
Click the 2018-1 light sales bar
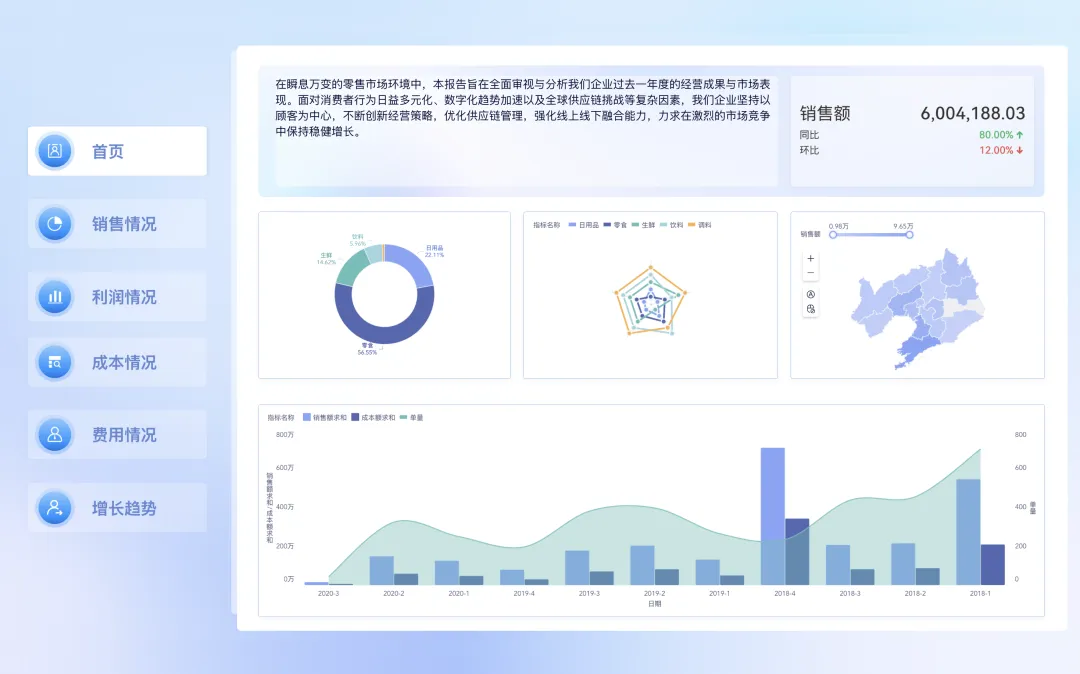[968, 532]
